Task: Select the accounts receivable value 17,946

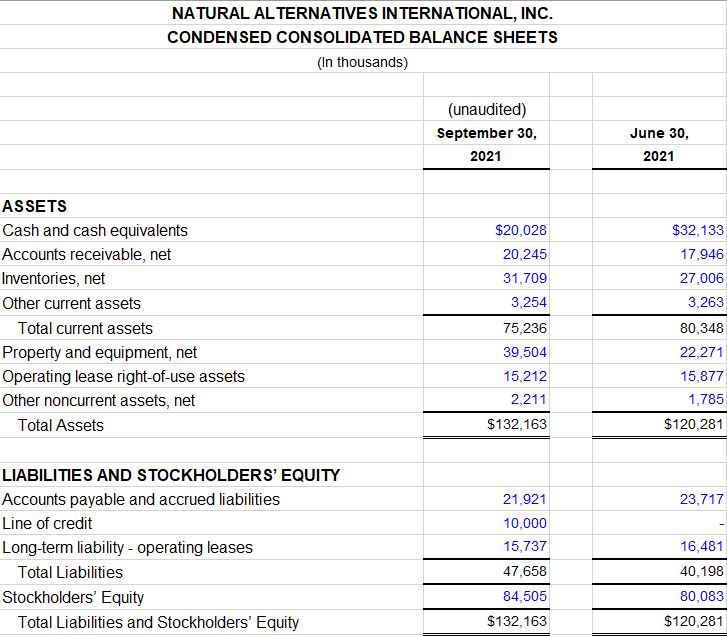Action: pyautogui.click(x=702, y=254)
